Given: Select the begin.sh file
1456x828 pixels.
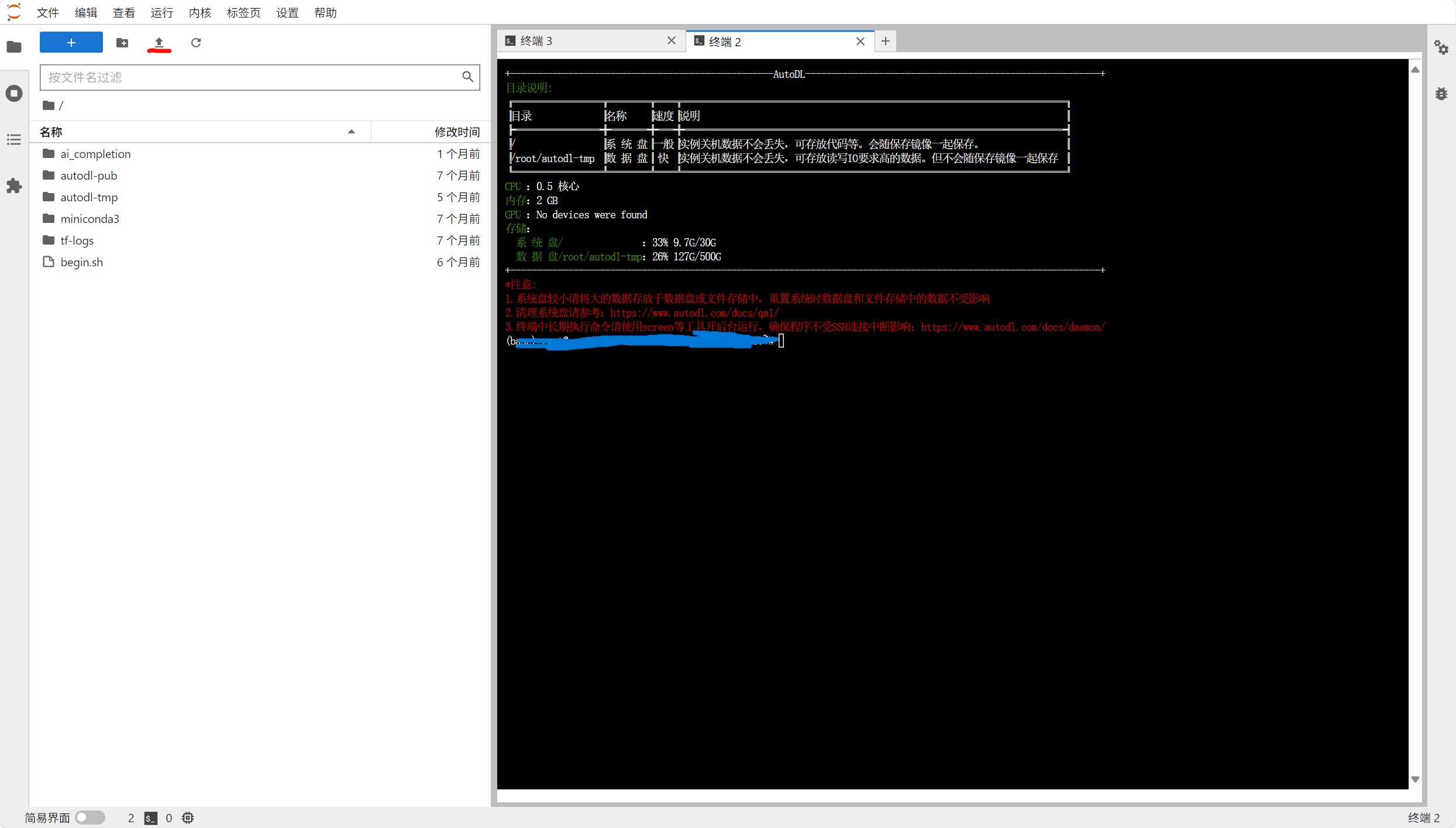Looking at the screenshot, I should pyautogui.click(x=81, y=262).
